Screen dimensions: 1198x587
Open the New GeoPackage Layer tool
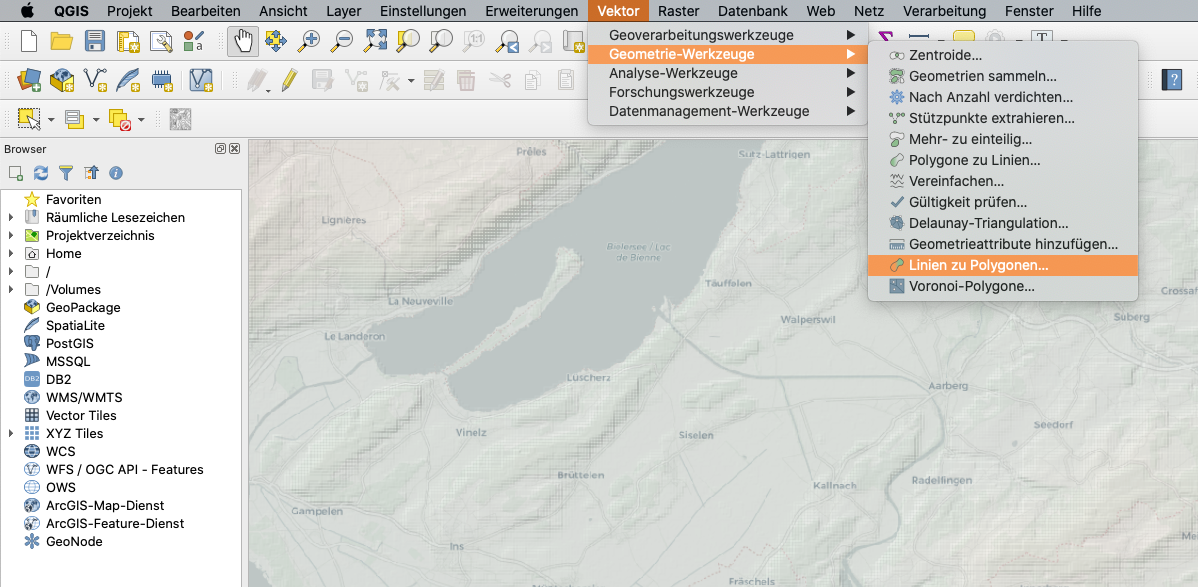click(x=62, y=79)
